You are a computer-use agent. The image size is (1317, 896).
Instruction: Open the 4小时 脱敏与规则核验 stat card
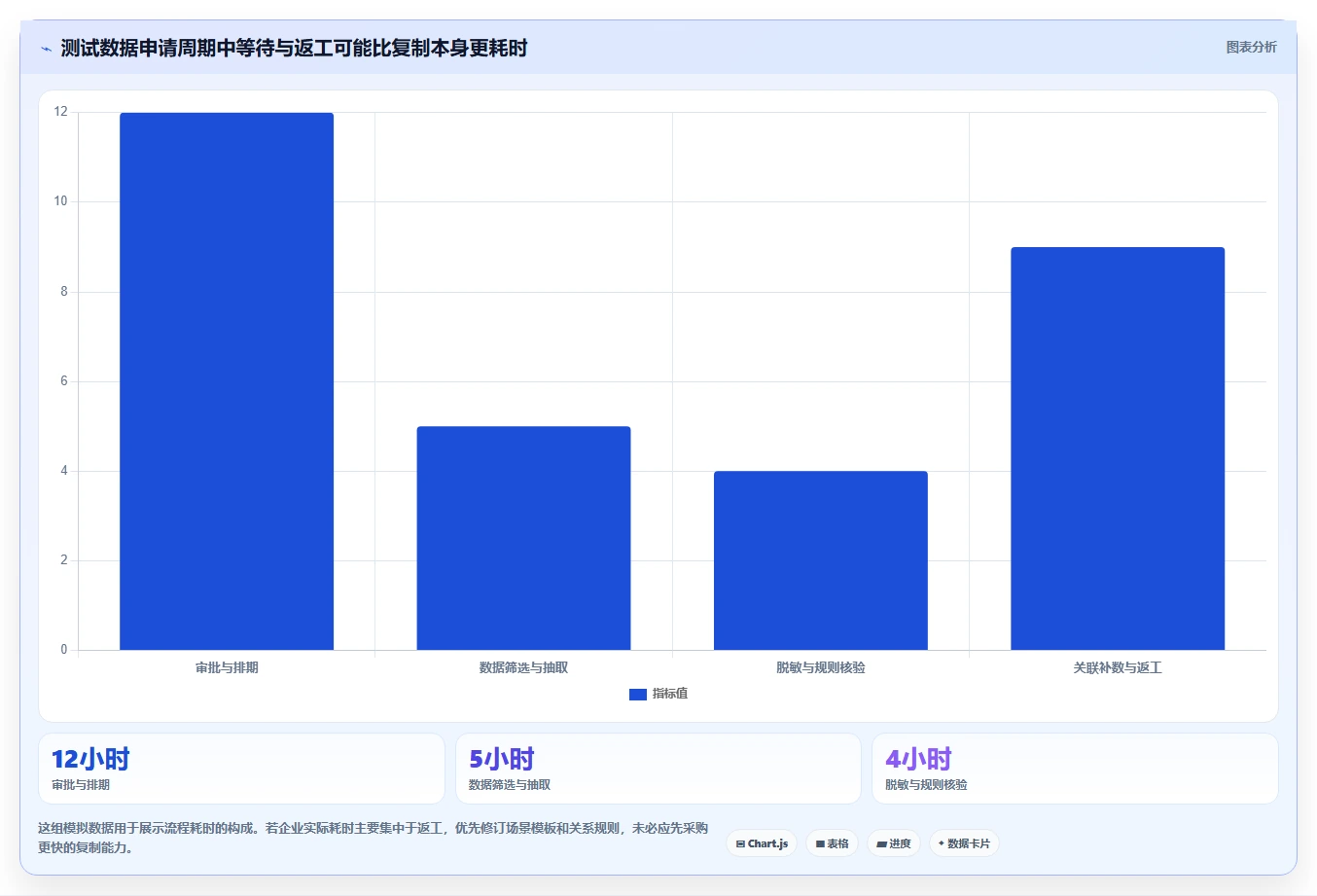(1075, 769)
